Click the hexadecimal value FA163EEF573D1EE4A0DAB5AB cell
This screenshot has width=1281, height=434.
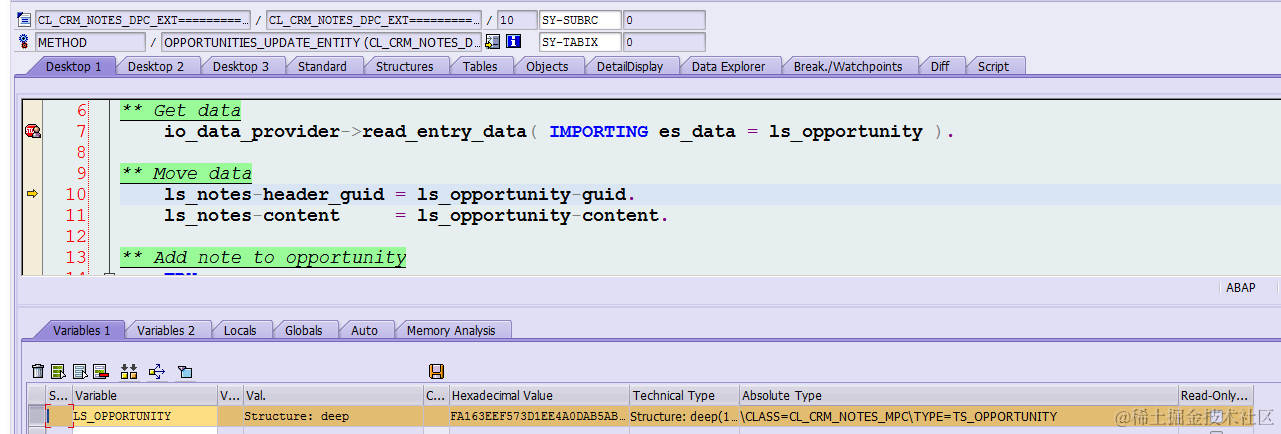click(539, 416)
